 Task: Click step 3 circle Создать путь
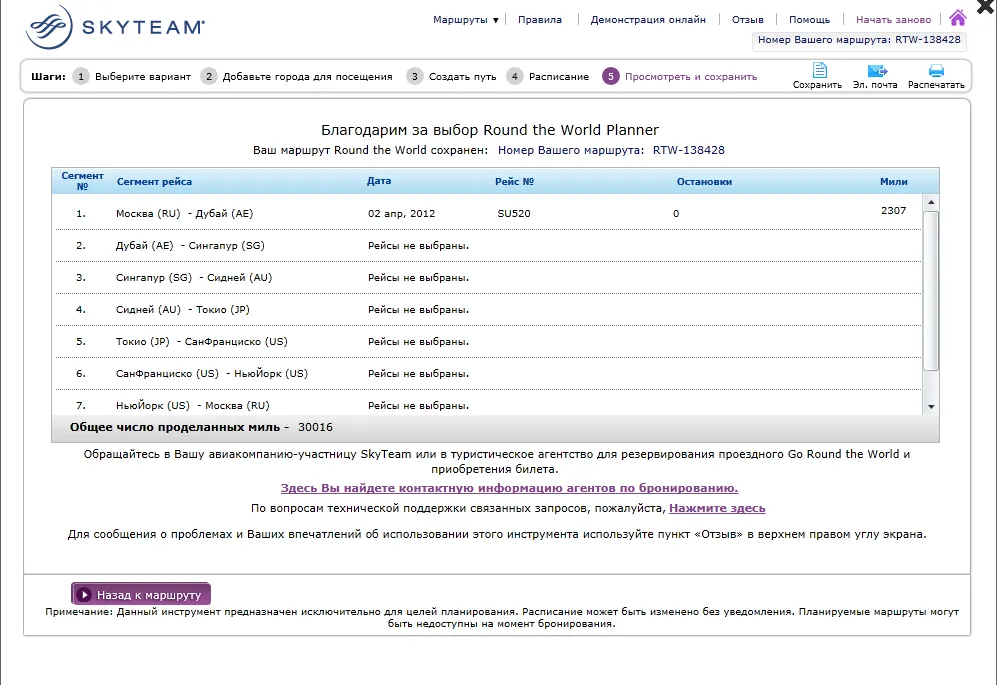pyautogui.click(x=415, y=76)
